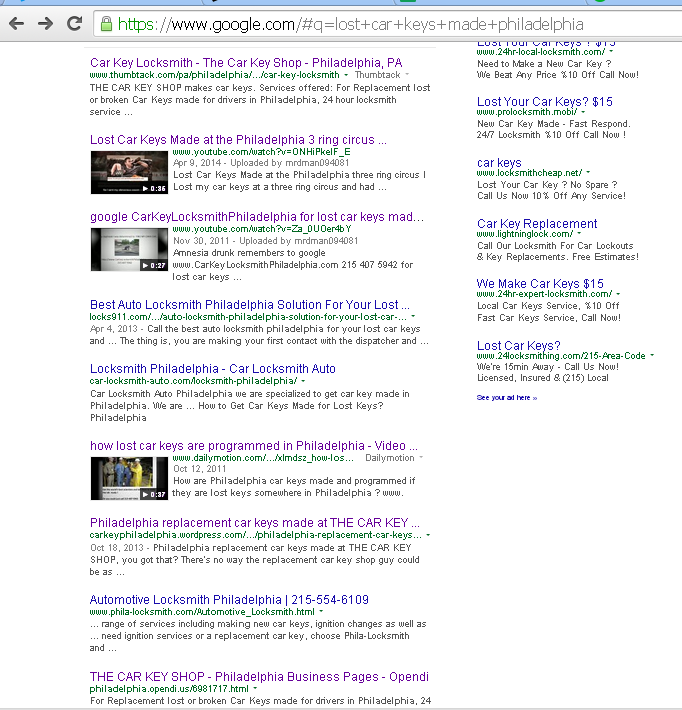Image resolution: width=682 pixels, height=710 pixels.
Task: Expand thumbtack.com result URL dropdown arrow
Action: coord(346,75)
